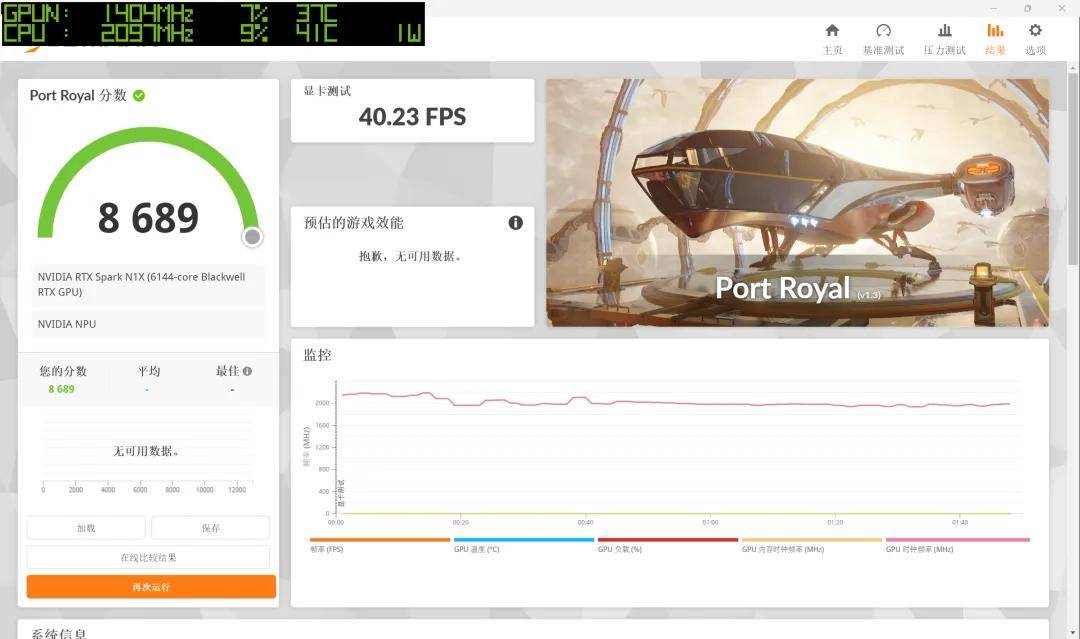Click the options gear icon
1080x639 pixels.
pos(1035,30)
